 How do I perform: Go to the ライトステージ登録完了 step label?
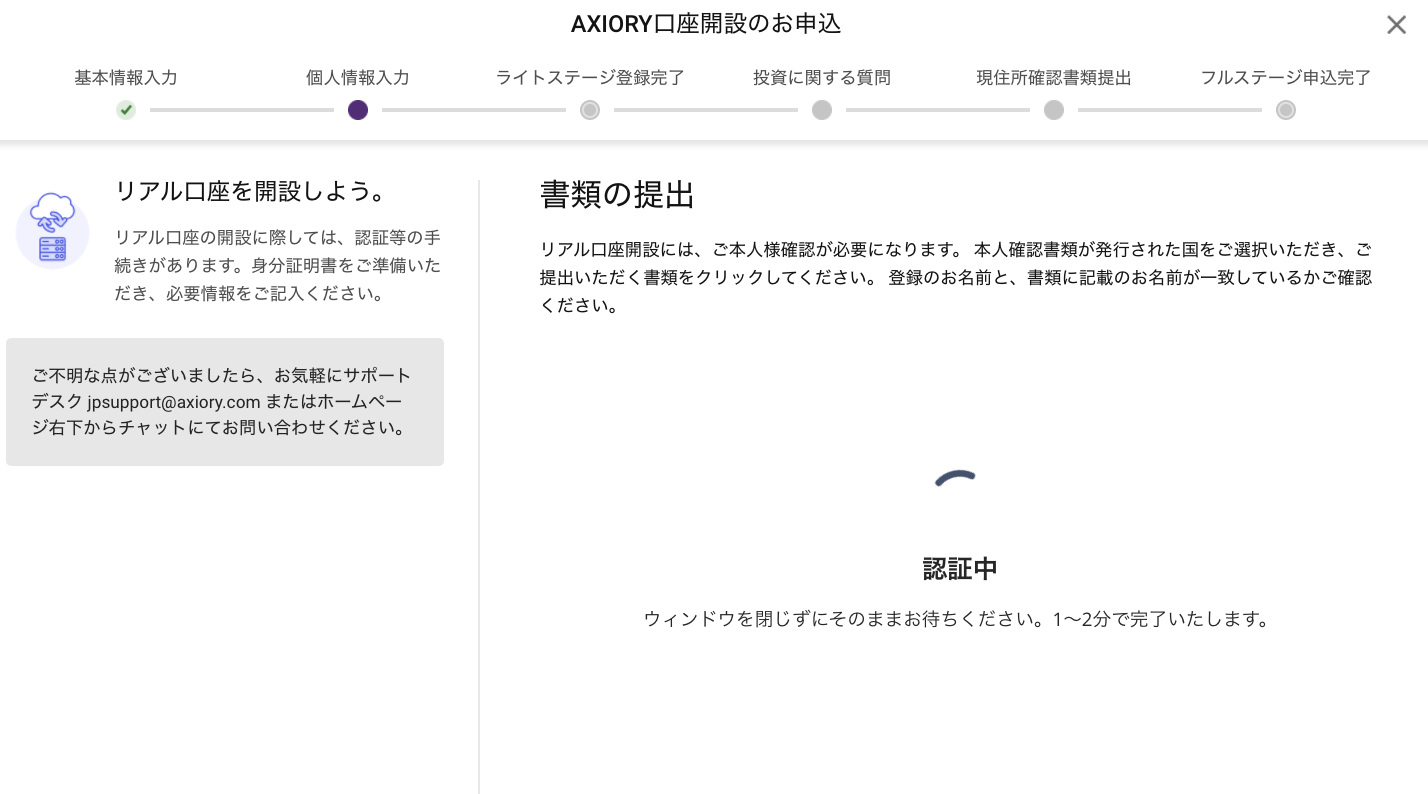(x=590, y=77)
